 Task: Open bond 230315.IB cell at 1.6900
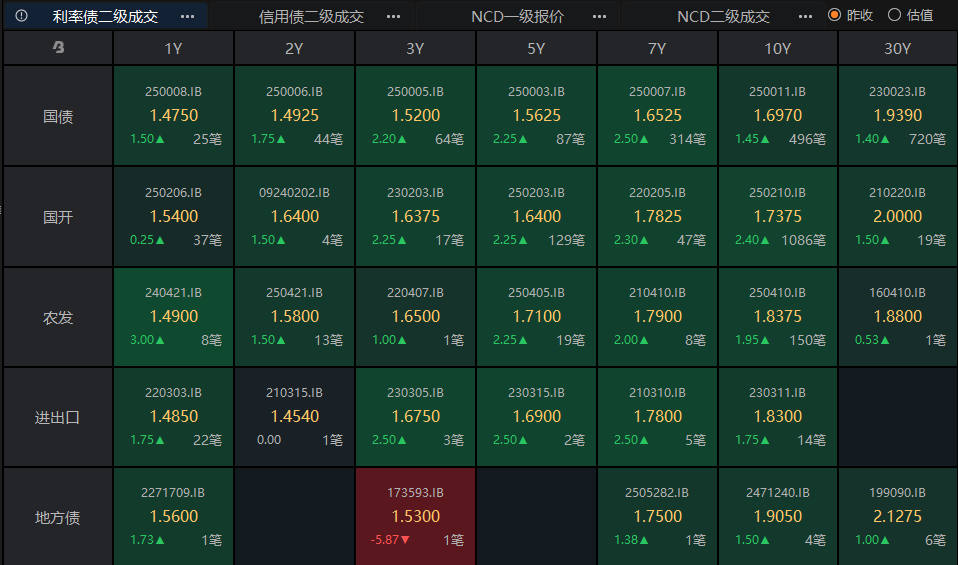coord(536,417)
